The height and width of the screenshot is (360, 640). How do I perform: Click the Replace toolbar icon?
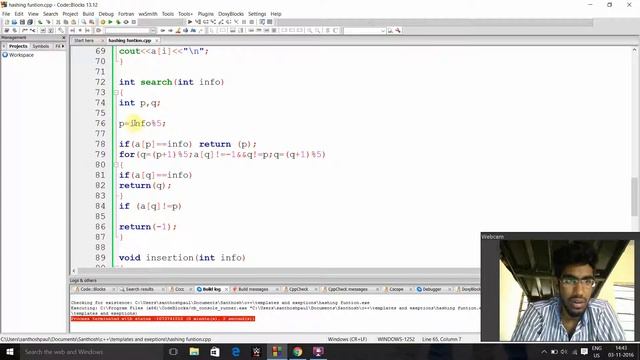point(92,22)
